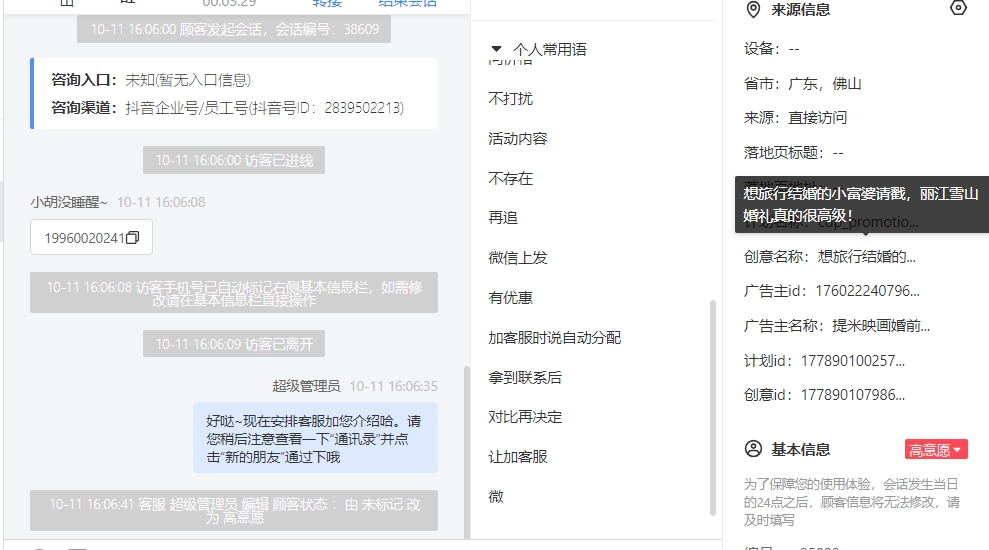Select the 微 quick phrase
989x550 pixels.
point(496,496)
